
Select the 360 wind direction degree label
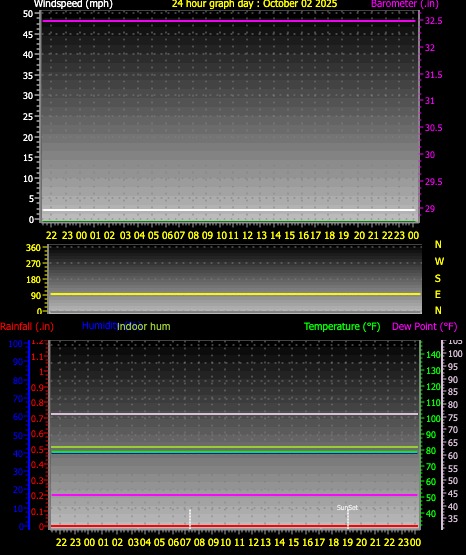33,248
